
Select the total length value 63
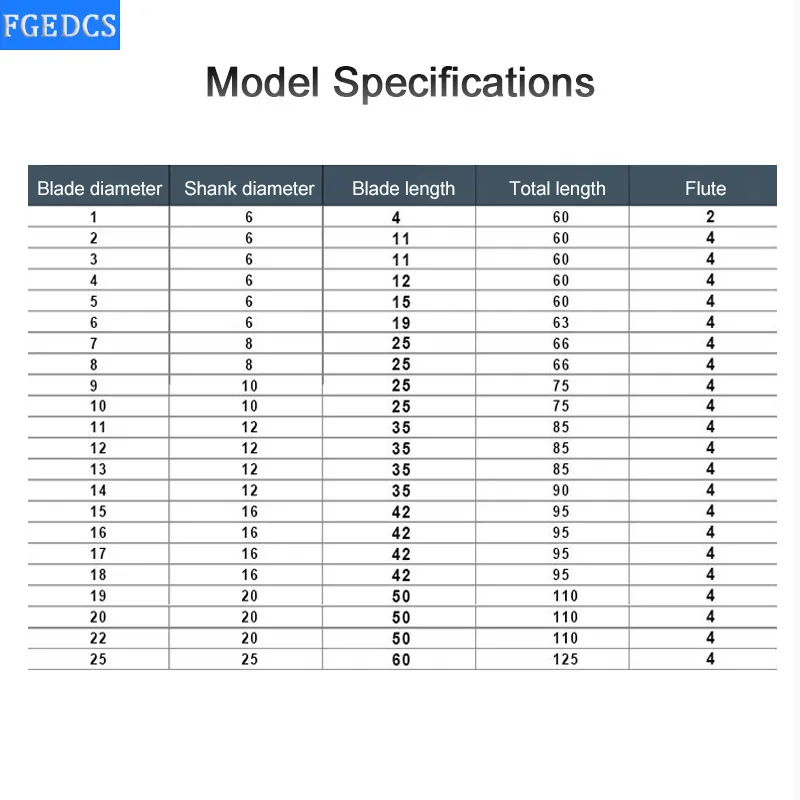pyautogui.click(x=561, y=323)
